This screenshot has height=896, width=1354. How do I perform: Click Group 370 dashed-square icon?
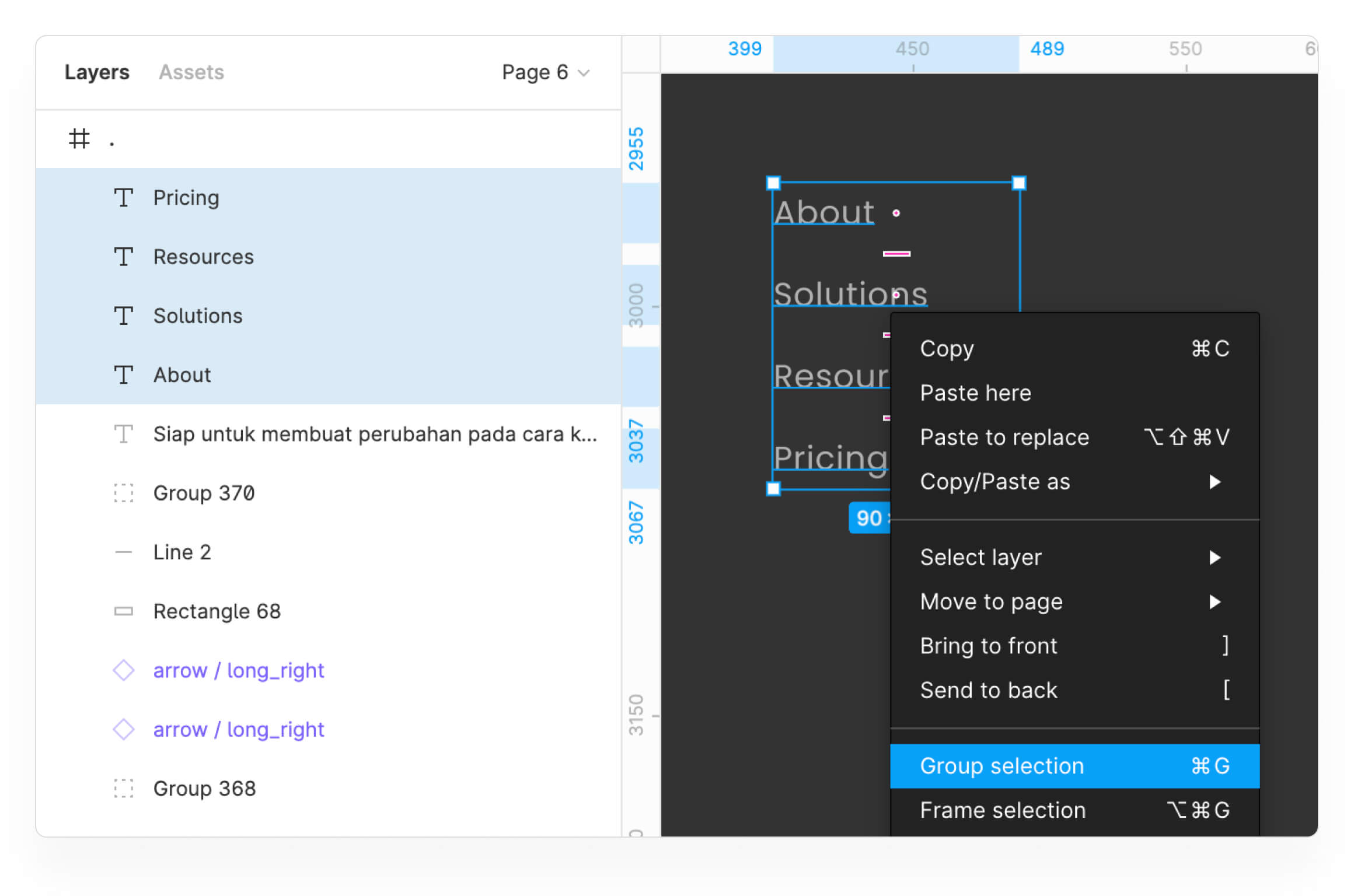pyautogui.click(x=123, y=494)
